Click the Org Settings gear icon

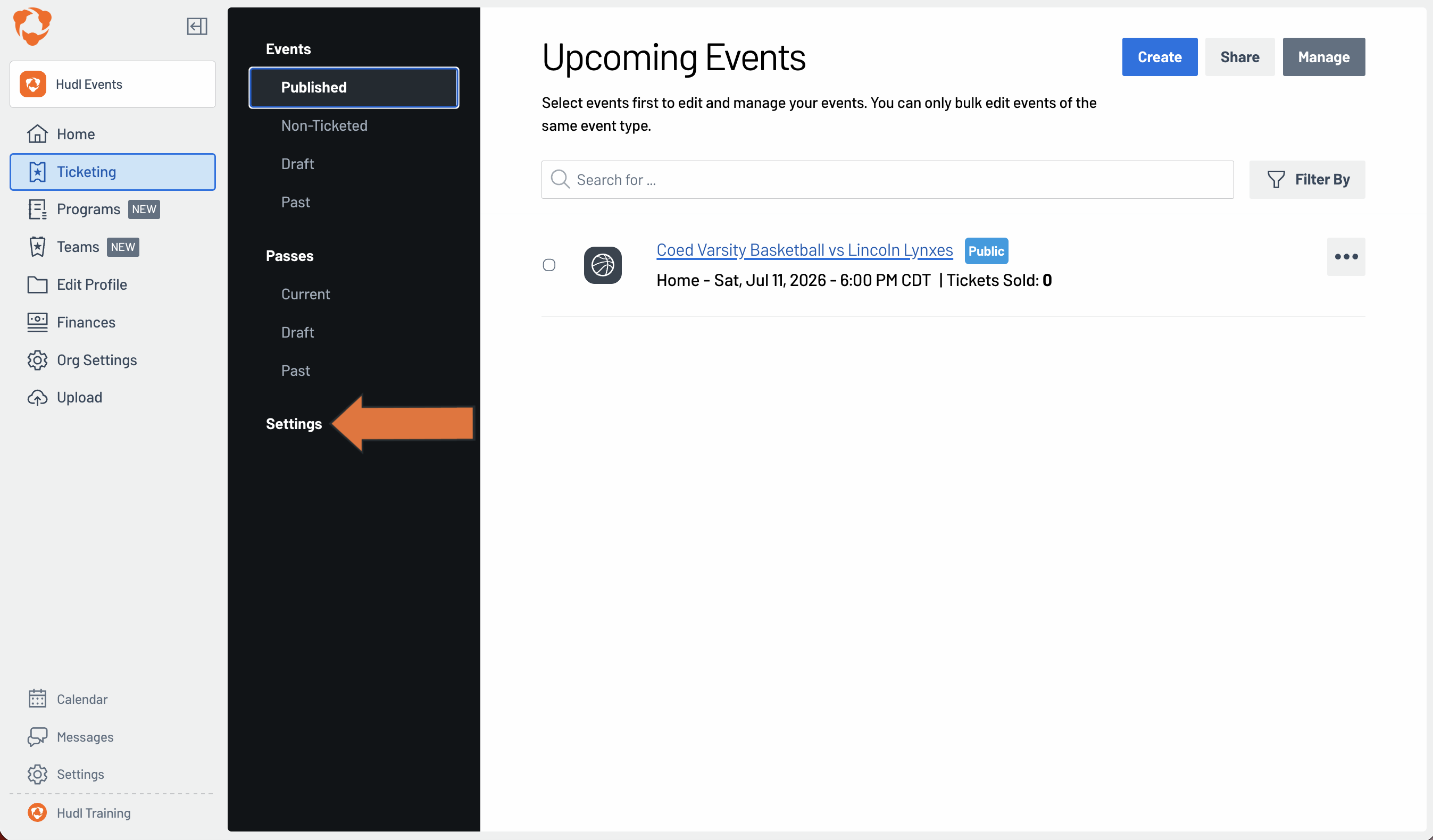(38, 360)
